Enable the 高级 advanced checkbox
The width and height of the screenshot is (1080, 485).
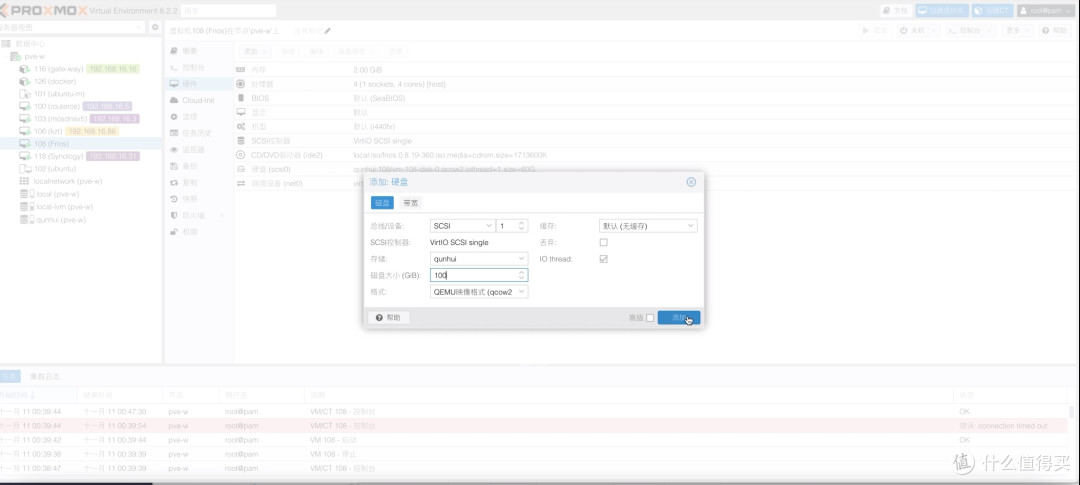(x=650, y=318)
